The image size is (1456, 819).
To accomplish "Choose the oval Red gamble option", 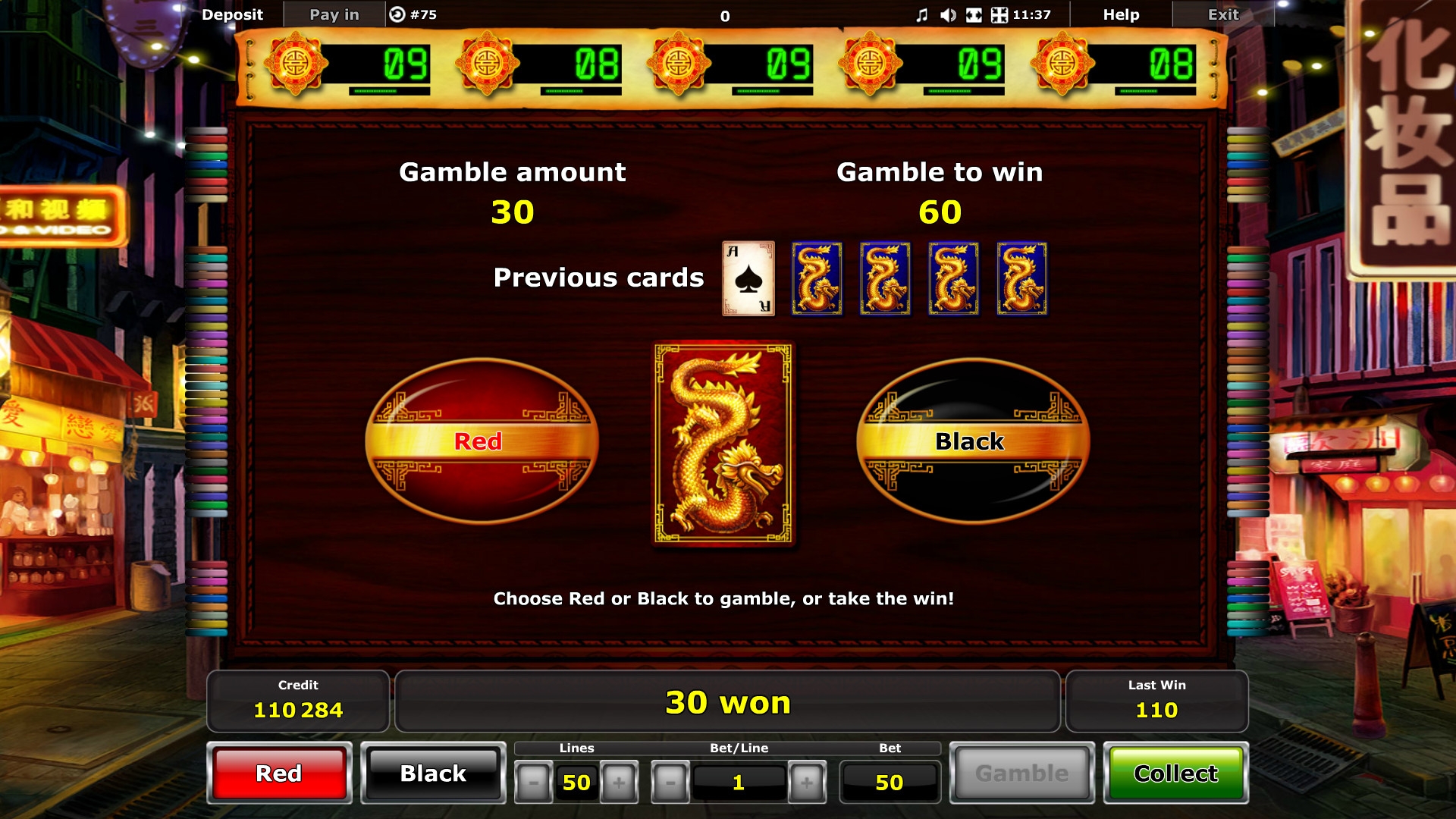I will pyautogui.click(x=482, y=441).
